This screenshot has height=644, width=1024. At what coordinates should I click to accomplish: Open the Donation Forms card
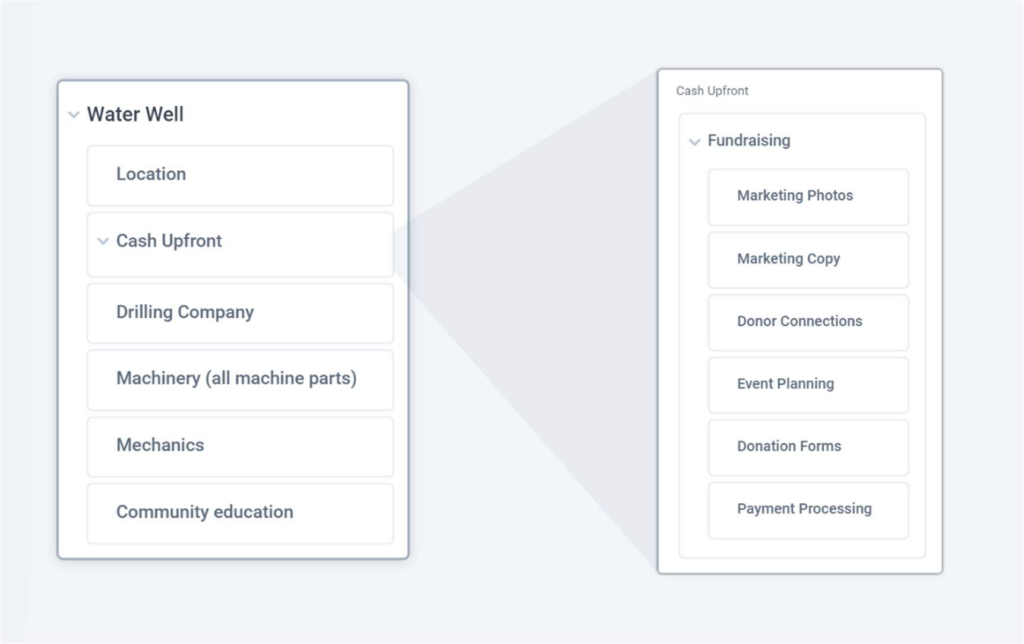[808, 447]
